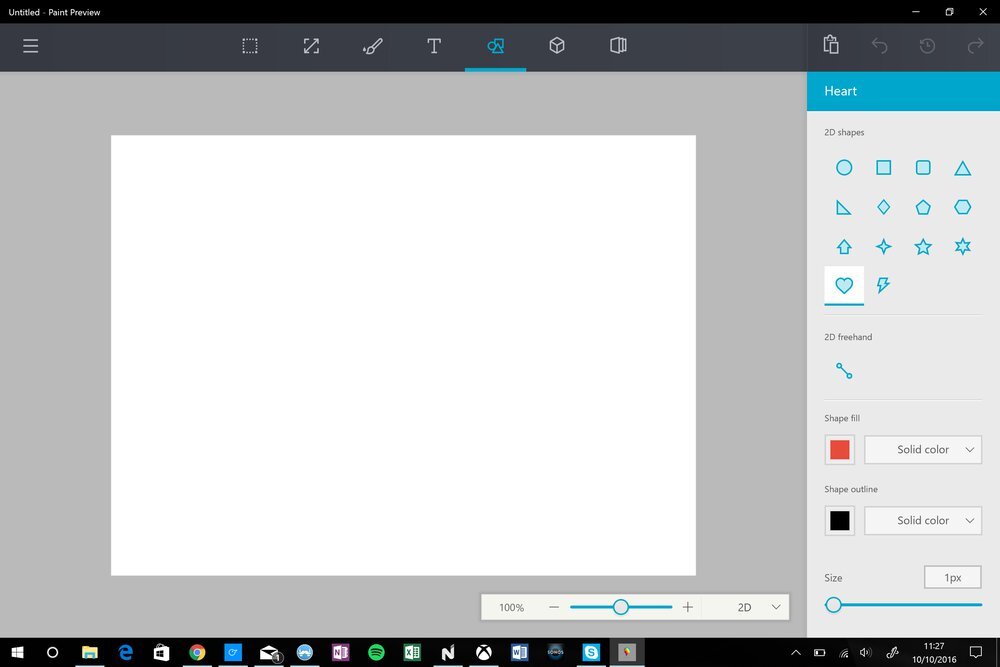Choose the five-point star shape

tap(923, 246)
